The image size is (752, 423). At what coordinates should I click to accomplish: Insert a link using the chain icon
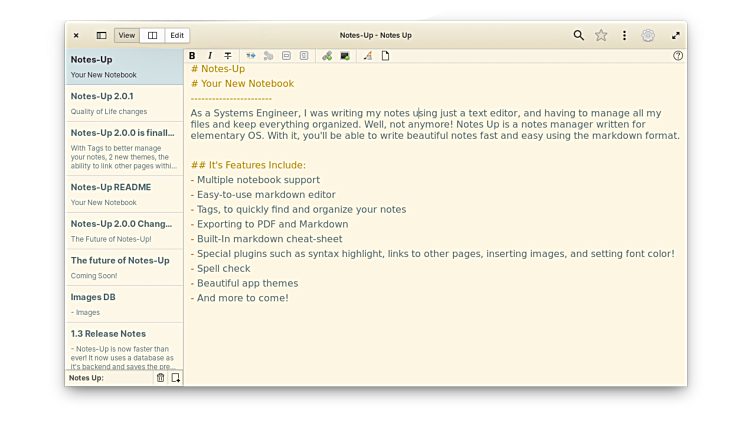point(327,56)
